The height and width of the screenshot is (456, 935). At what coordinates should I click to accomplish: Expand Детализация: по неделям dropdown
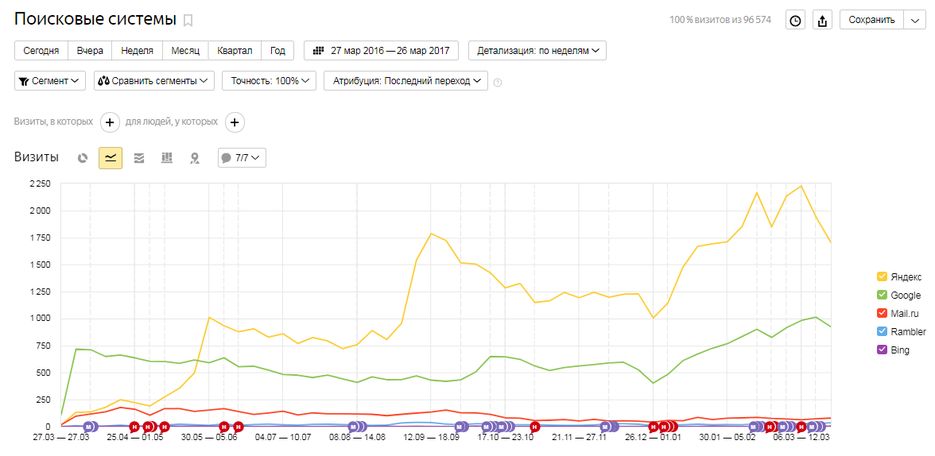click(x=538, y=51)
